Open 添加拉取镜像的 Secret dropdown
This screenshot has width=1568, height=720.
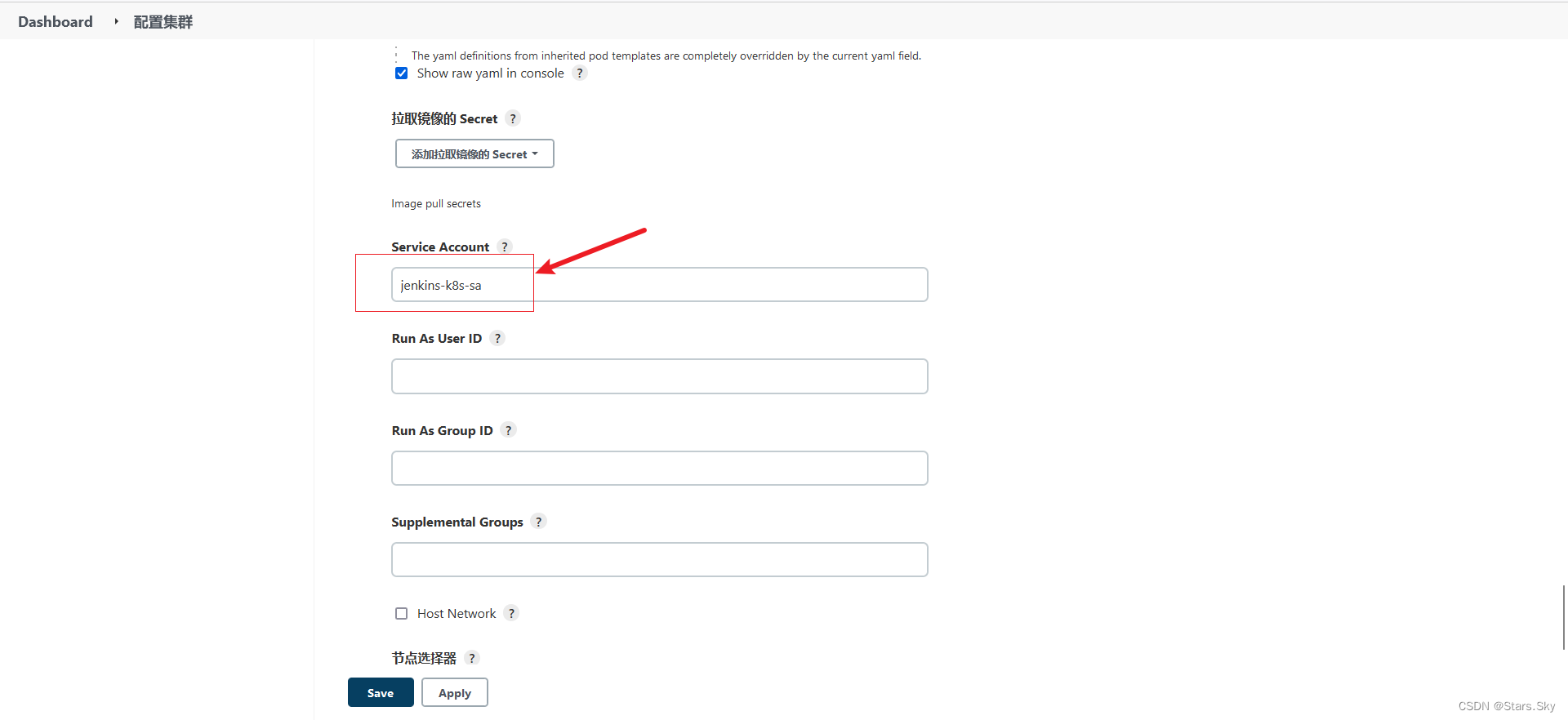click(x=474, y=153)
